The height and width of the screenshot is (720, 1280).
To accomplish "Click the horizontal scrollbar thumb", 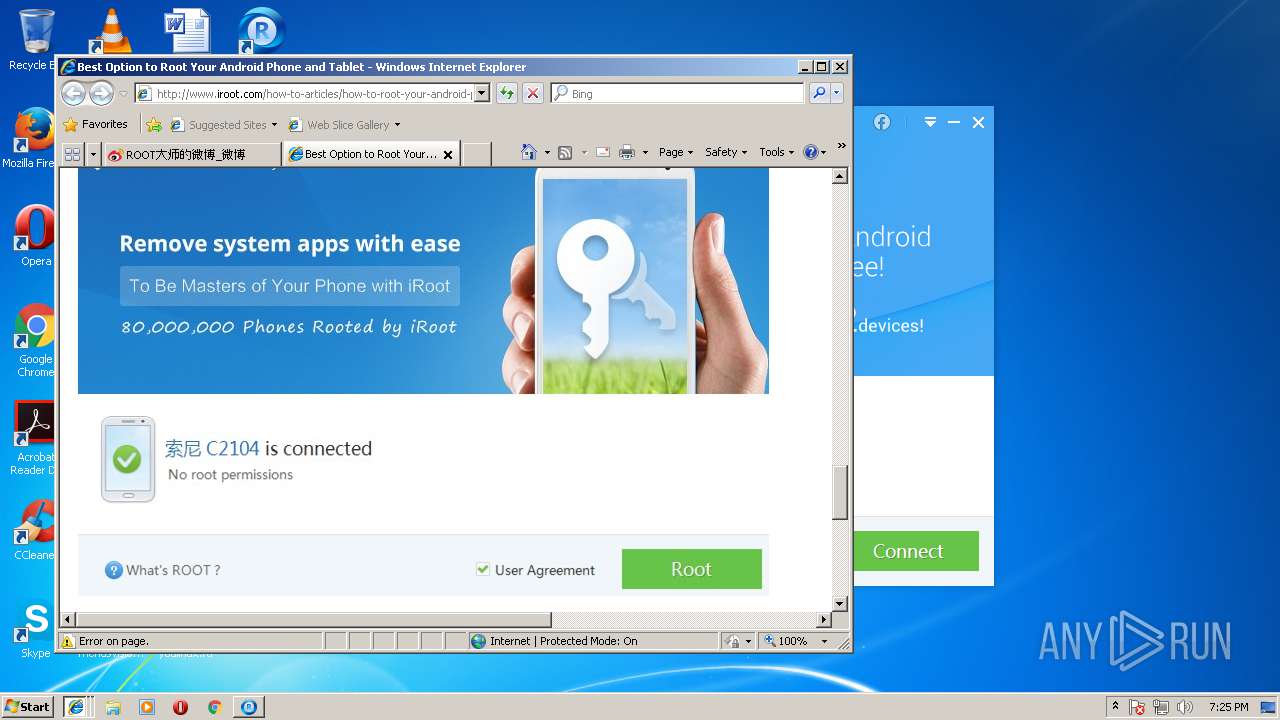I will pos(314,620).
